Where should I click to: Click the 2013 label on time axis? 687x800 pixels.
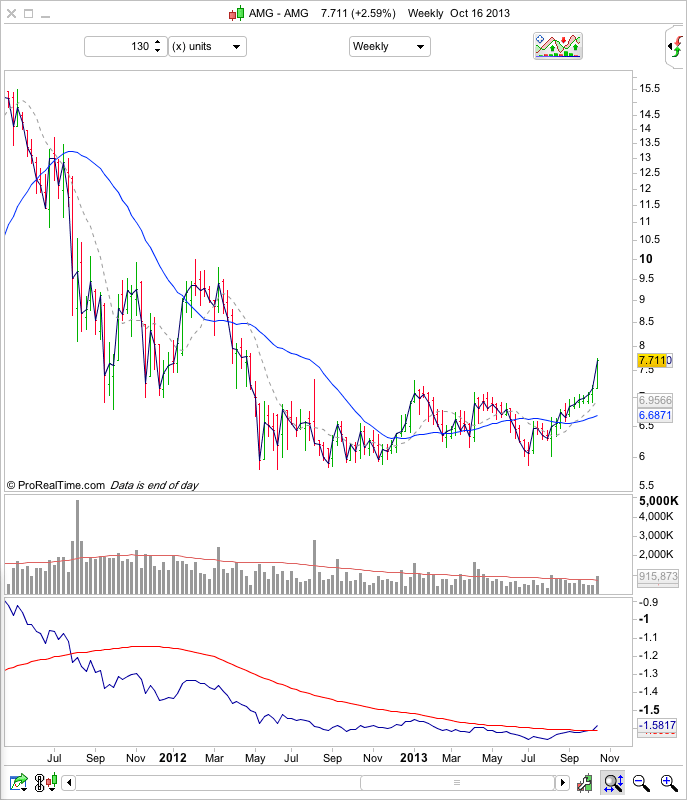click(x=414, y=758)
